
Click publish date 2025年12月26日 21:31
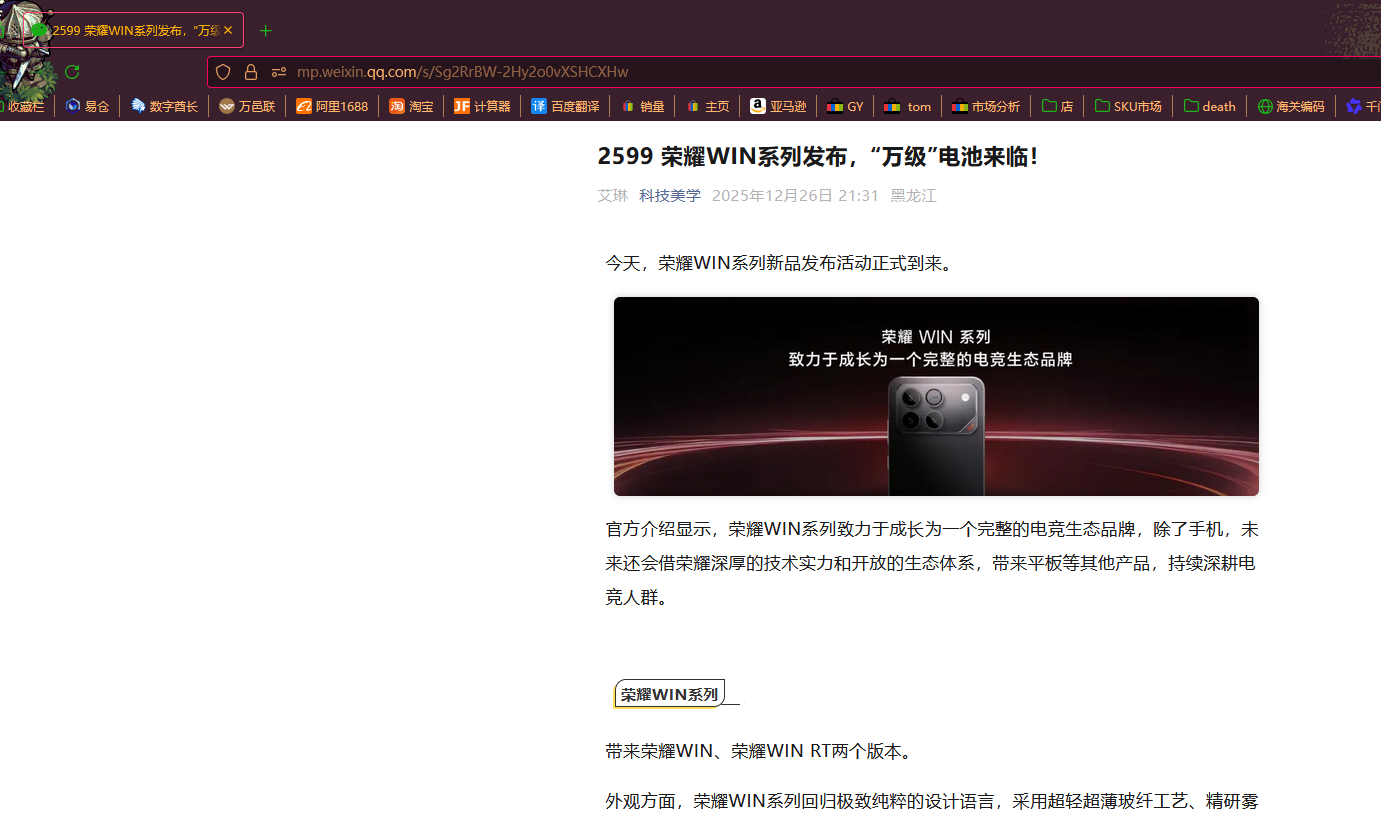click(795, 196)
